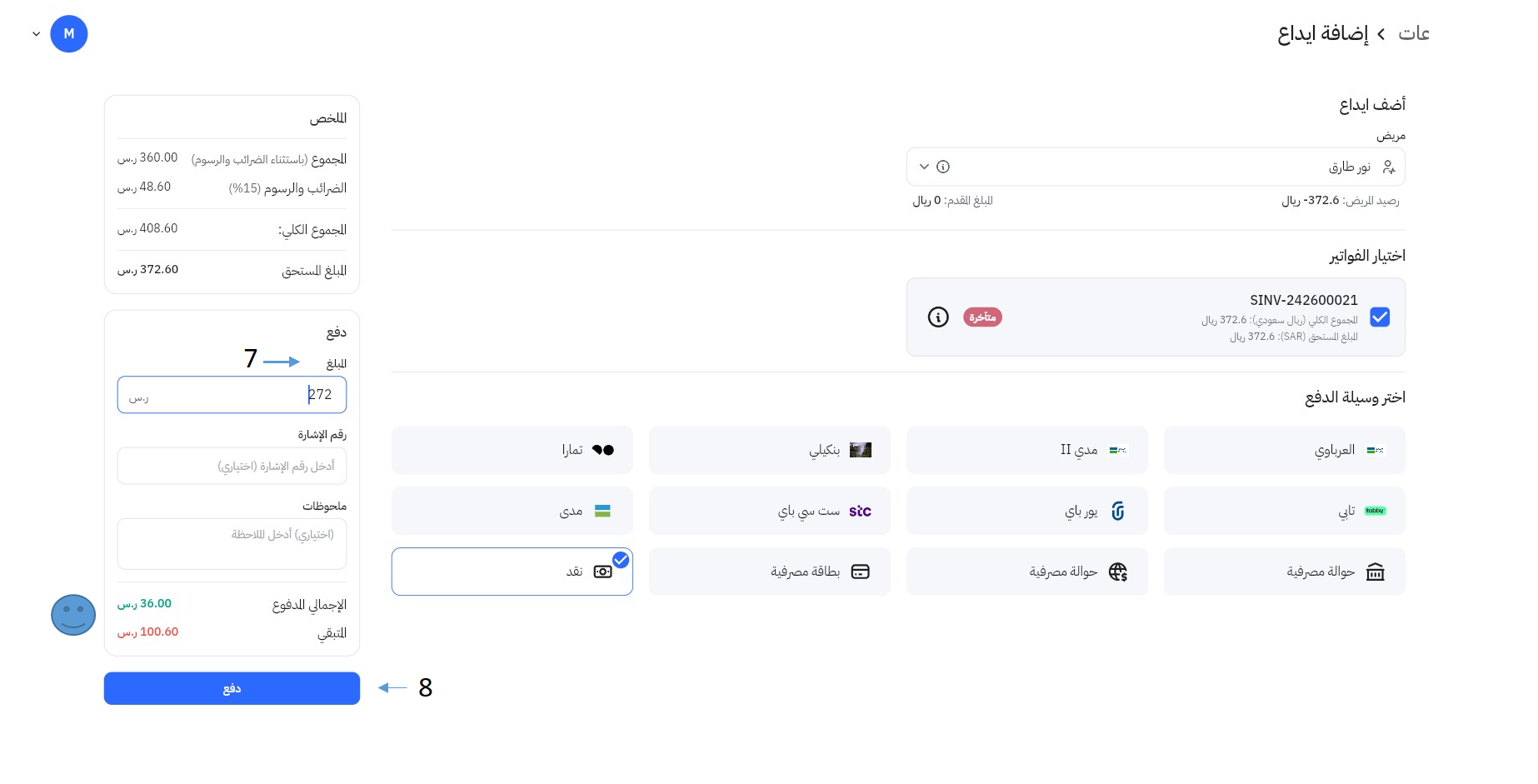
Task: Select the Tamara payment icon
Action: (x=603, y=450)
